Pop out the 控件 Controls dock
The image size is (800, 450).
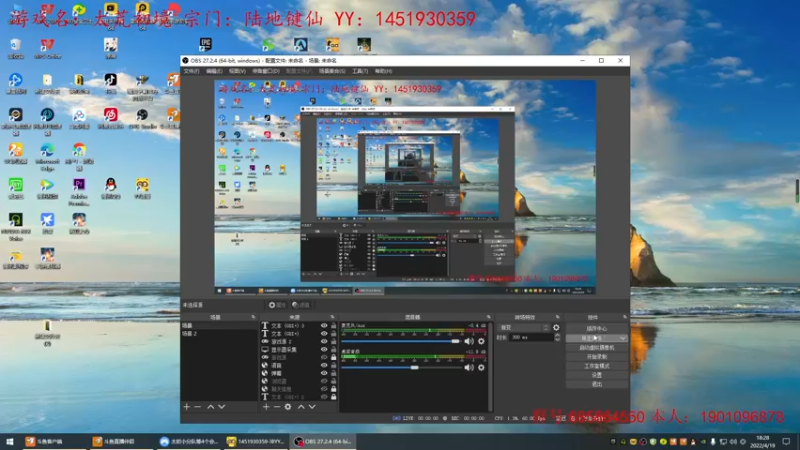624,317
